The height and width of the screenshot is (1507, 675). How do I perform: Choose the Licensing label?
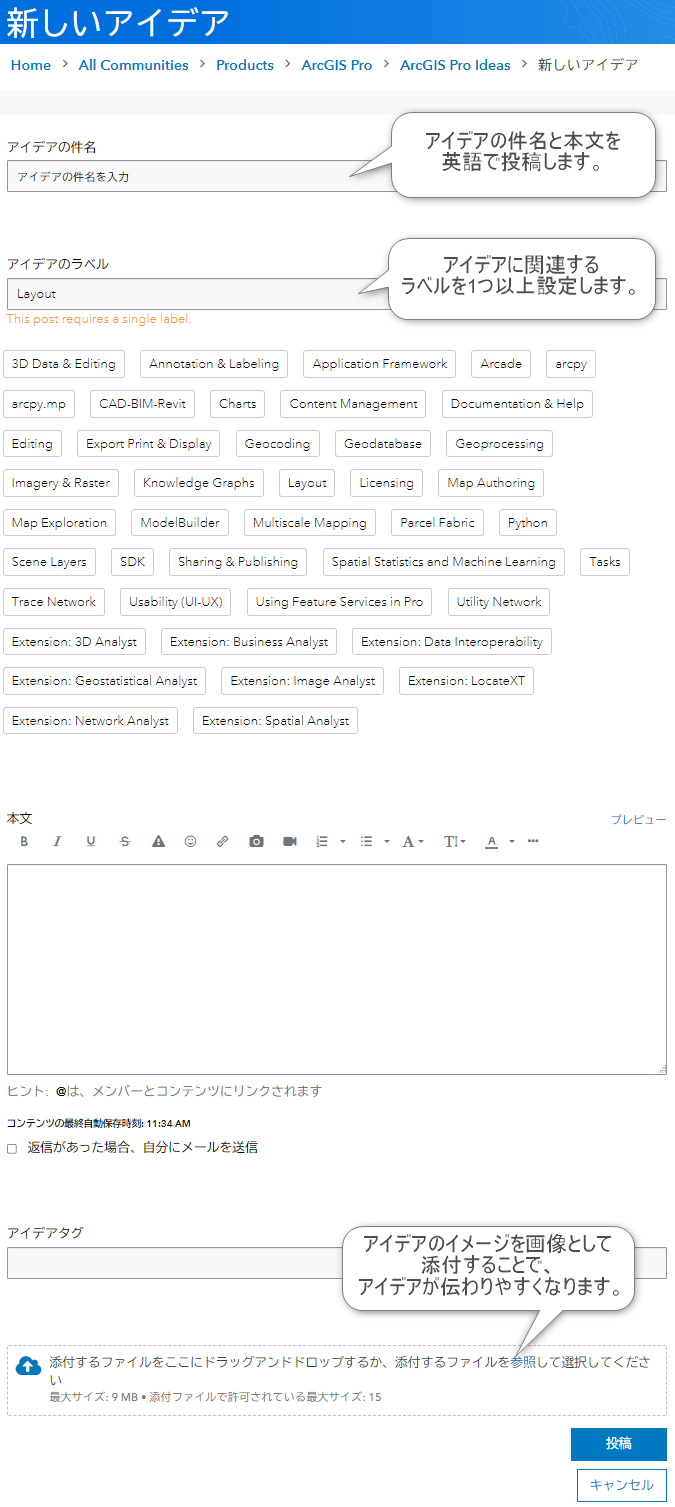387,483
